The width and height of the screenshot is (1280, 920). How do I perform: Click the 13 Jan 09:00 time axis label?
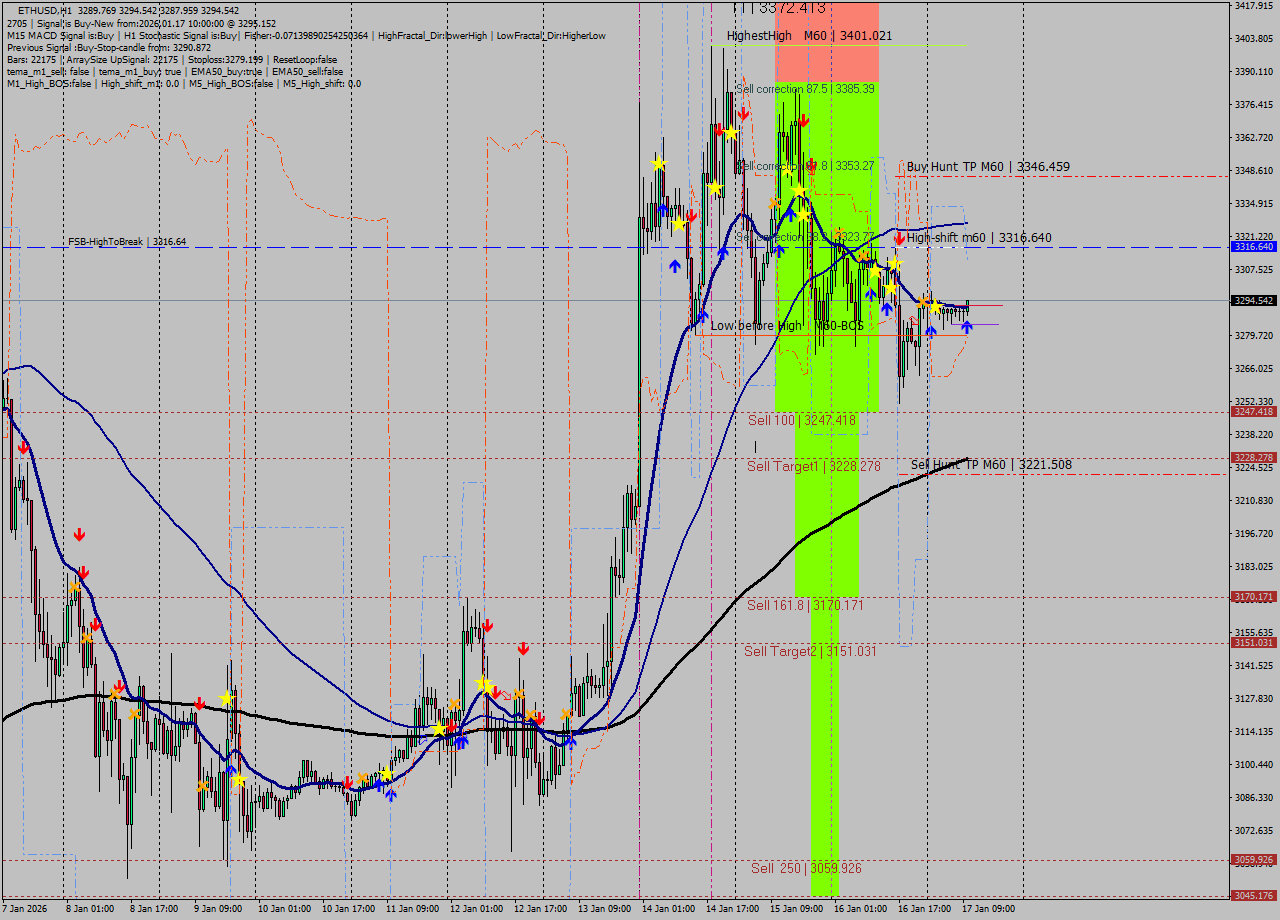pyautogui.click(x=605, y=909)
